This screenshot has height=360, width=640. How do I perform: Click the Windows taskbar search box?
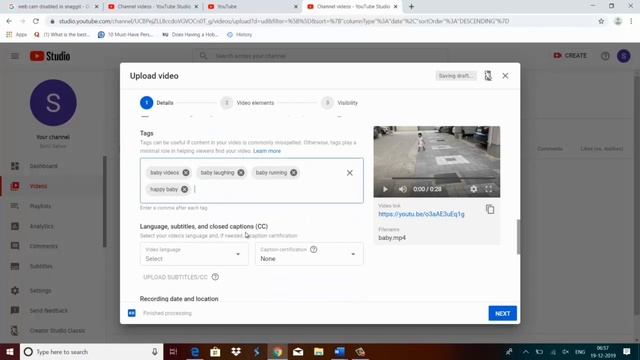pyautogui.click(x=91, y=352)
